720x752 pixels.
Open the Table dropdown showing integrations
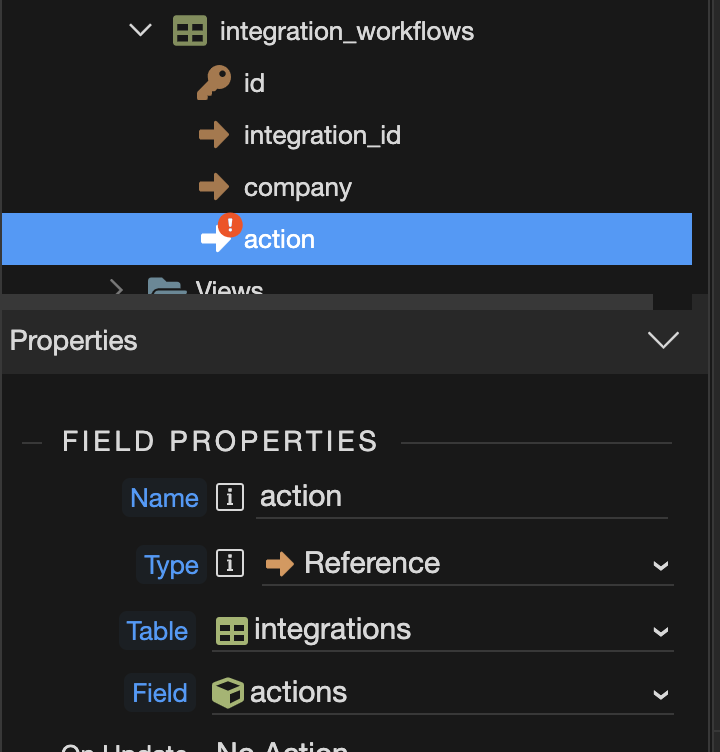pyautogui.click(x=442, y=630)
